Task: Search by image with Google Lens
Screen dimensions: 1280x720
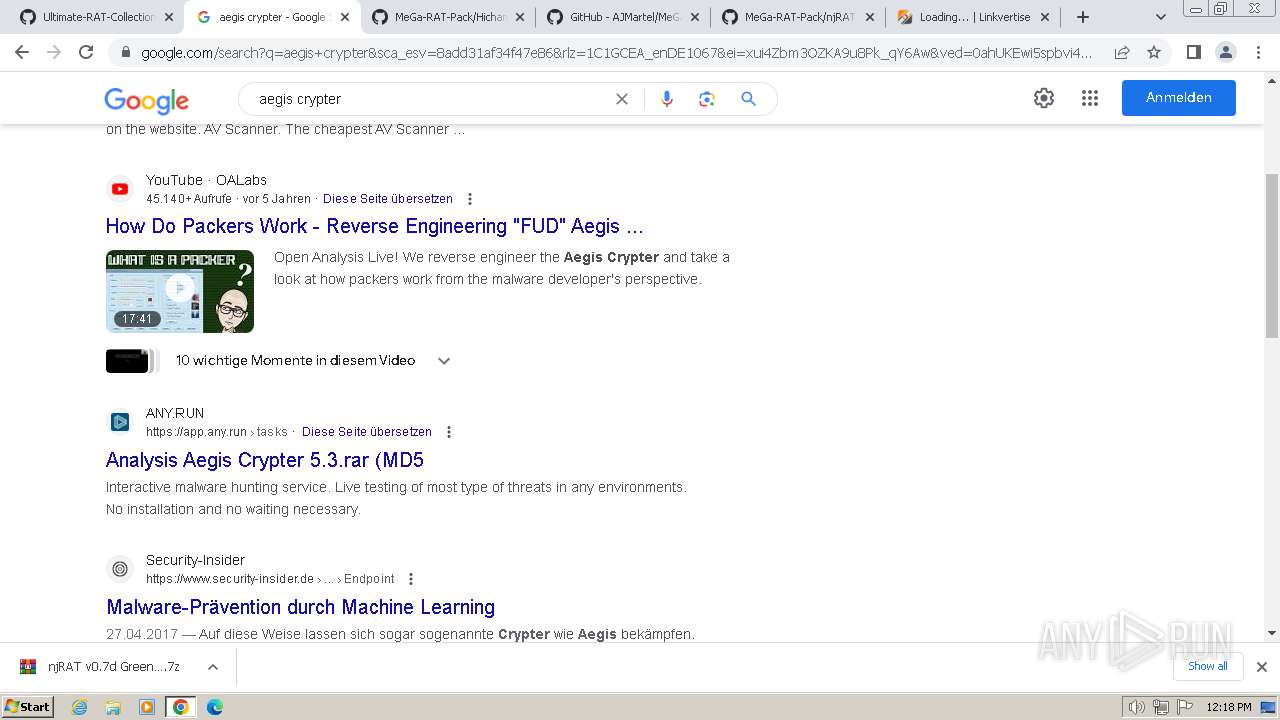Action: pyautogui.click(x=707, y=99)
